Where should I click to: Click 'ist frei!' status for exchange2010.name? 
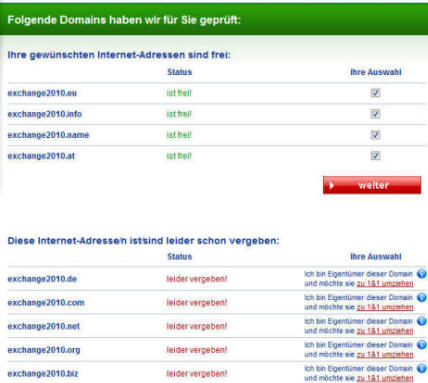pyautogui.click(x=179, y=135)
